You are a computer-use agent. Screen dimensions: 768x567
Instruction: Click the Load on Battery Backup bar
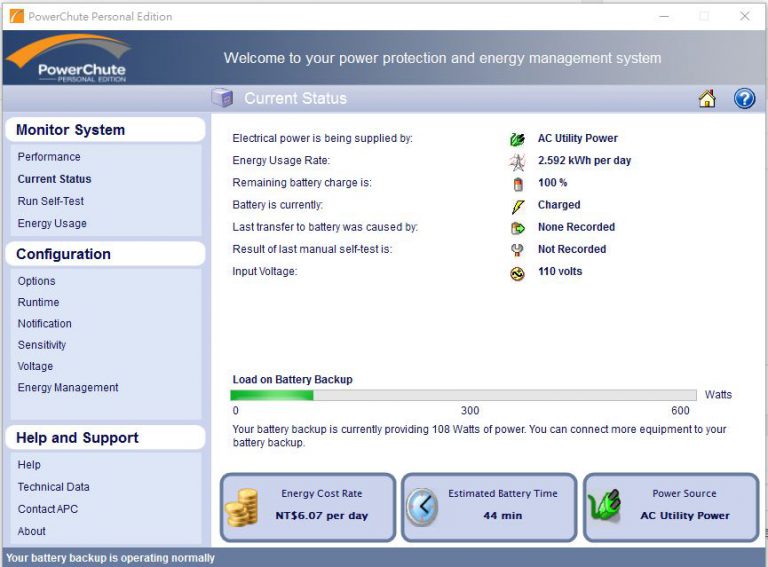coord(463,395)
